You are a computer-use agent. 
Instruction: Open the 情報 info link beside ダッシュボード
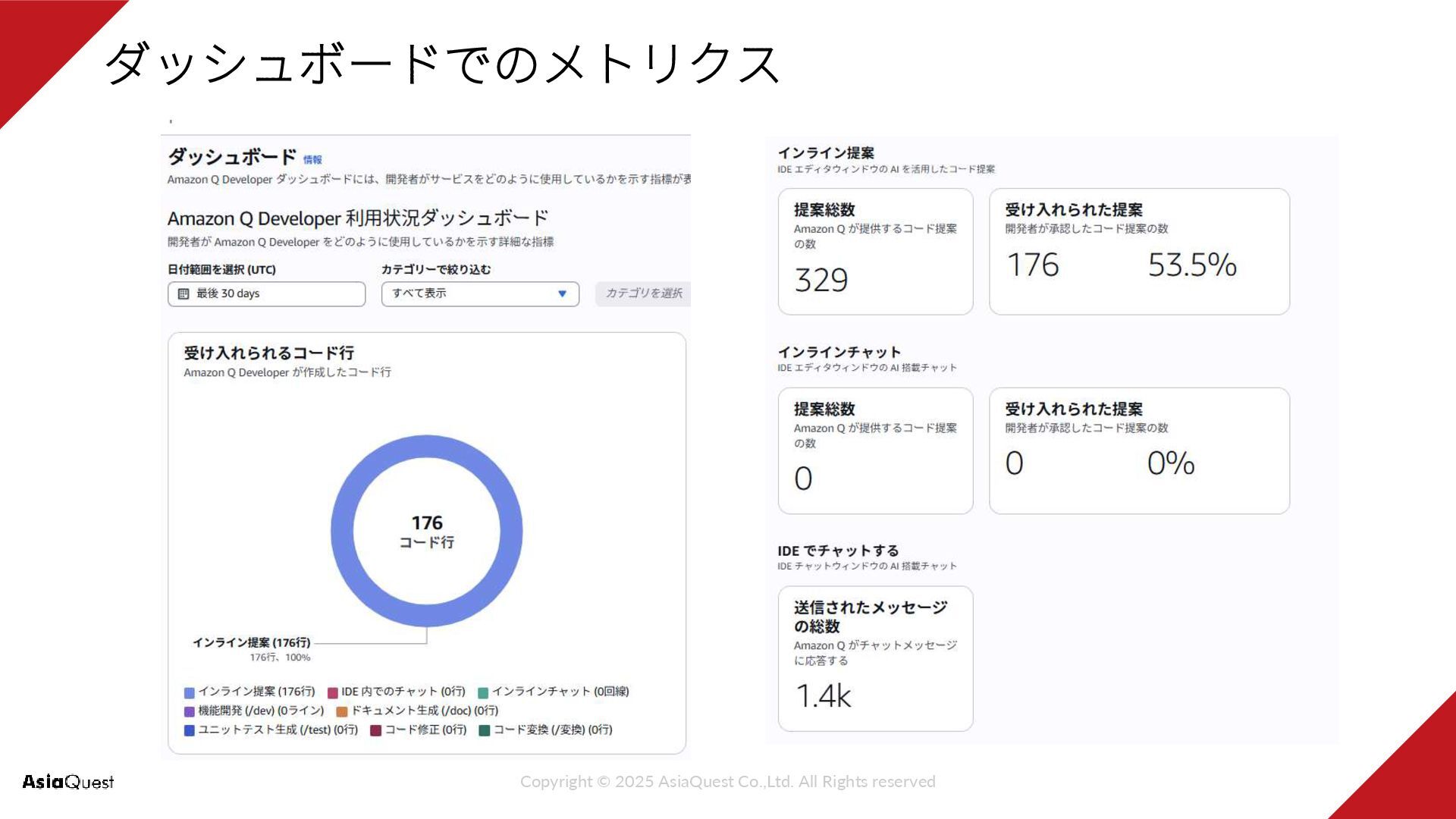(312, 160)
